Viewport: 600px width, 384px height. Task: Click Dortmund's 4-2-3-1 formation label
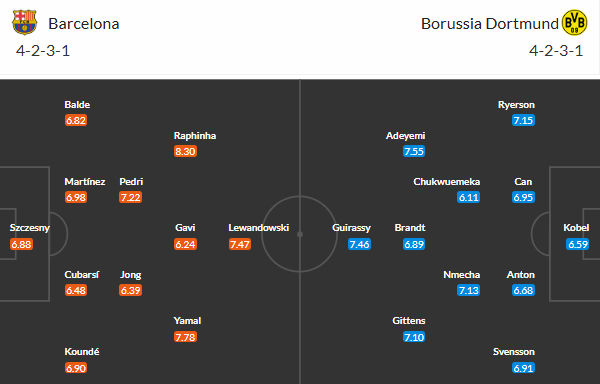click(556, 51)
